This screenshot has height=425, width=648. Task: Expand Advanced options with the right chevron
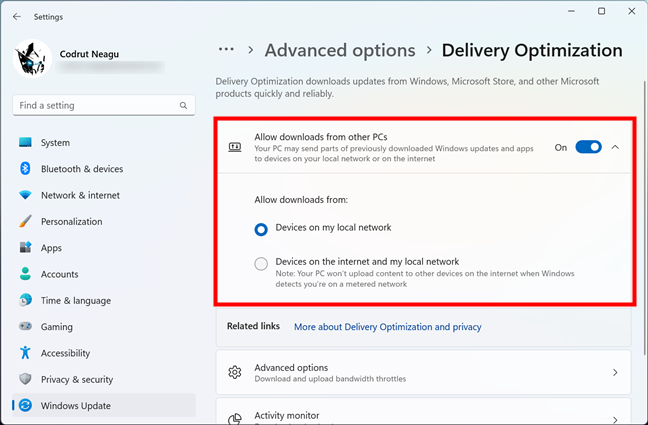coord(615,372)
